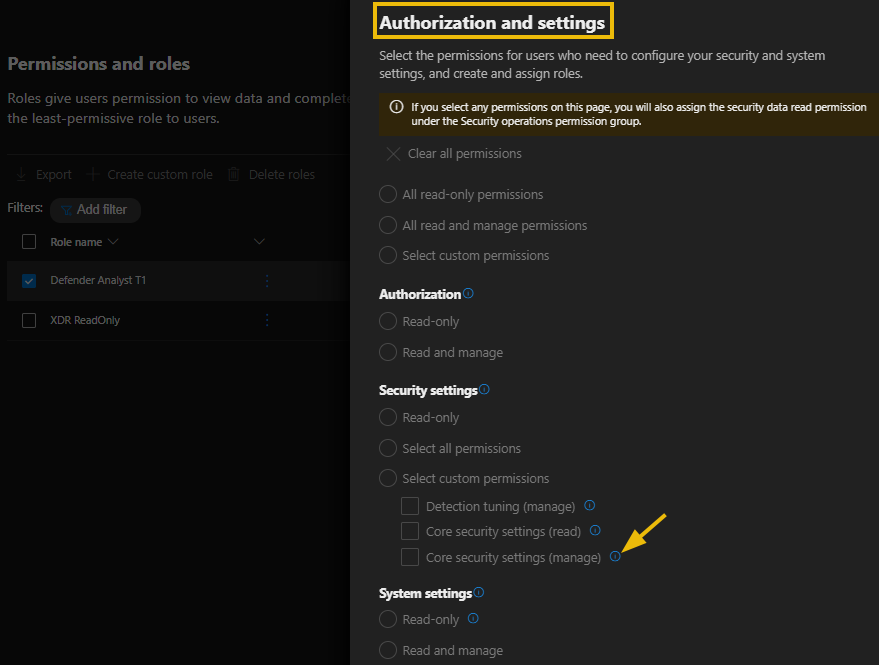Uncheck the Defender Analyst T1 role checkbox

pos(29,281)
